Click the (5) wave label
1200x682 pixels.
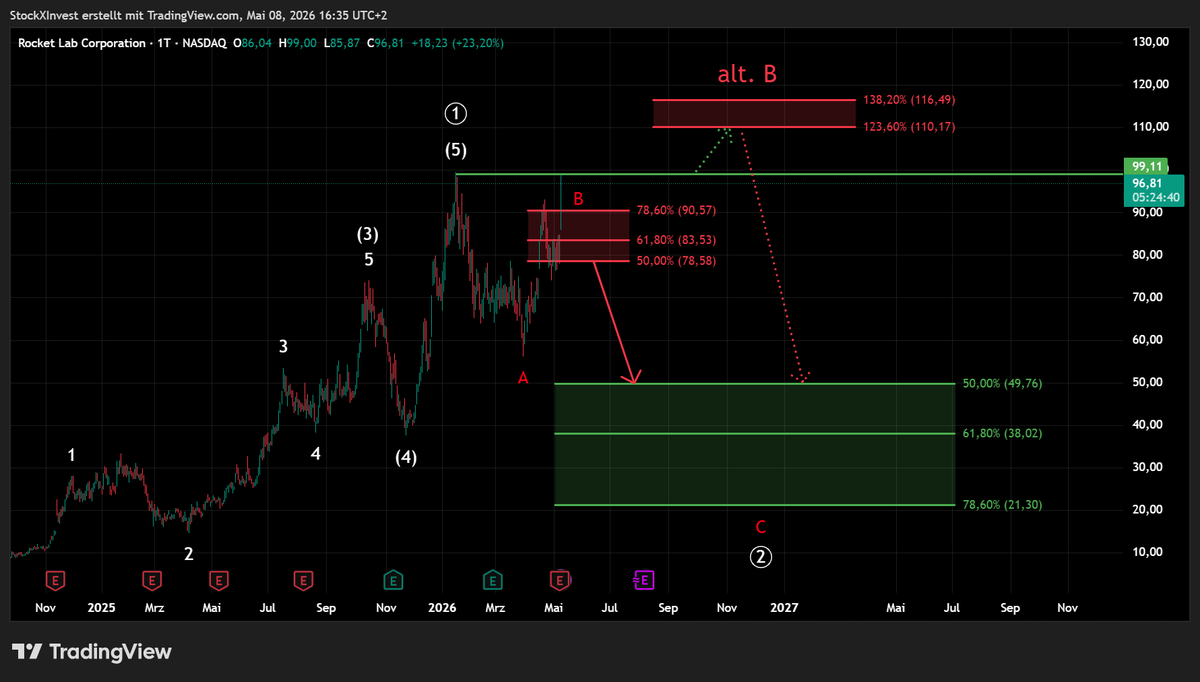click(x=456, y=151)
